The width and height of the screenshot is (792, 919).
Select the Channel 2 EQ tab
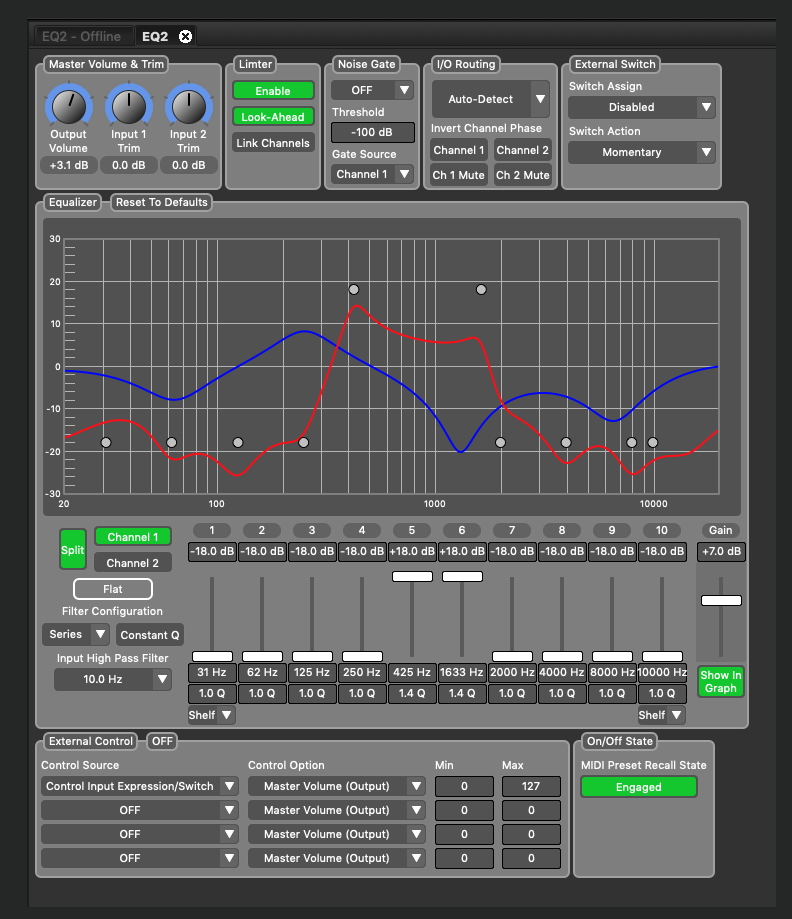click(x=133, y=563)
